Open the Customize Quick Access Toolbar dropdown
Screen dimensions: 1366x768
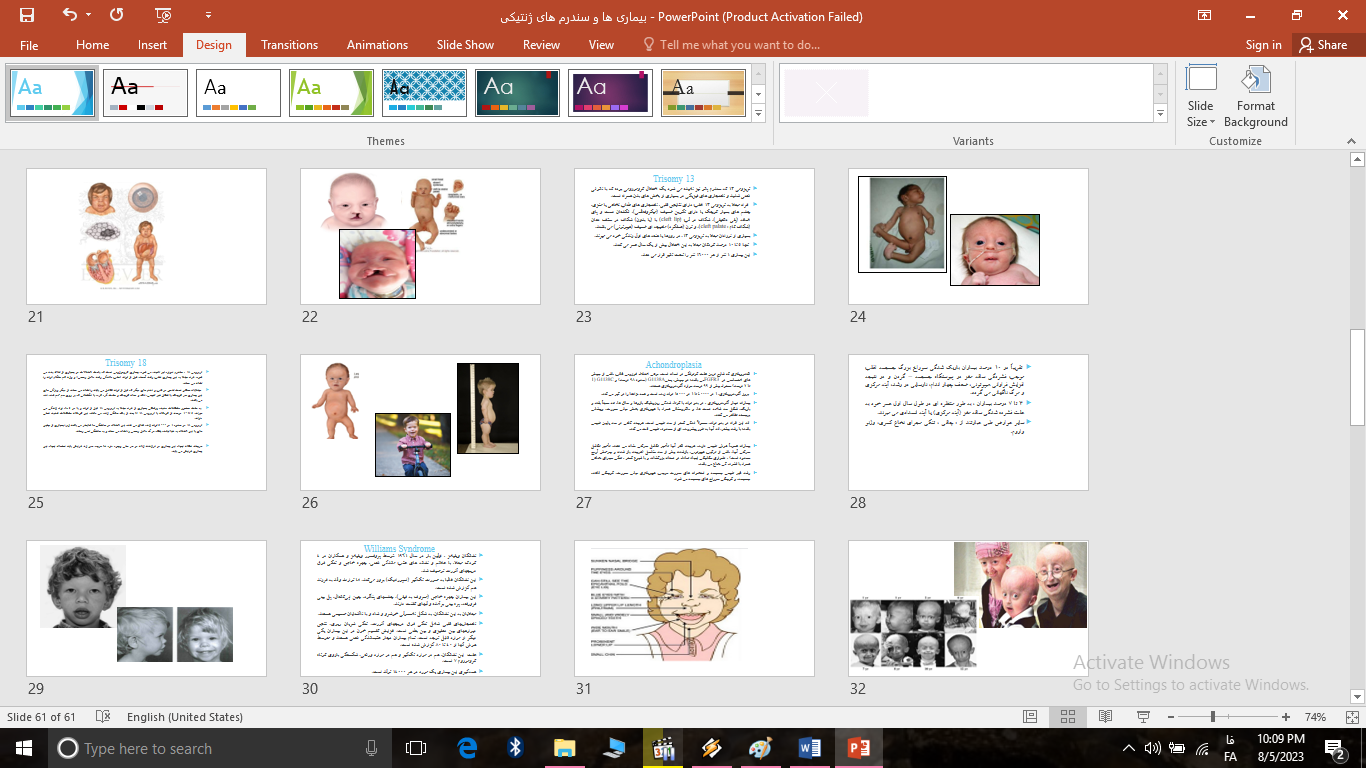coord(208,16)
